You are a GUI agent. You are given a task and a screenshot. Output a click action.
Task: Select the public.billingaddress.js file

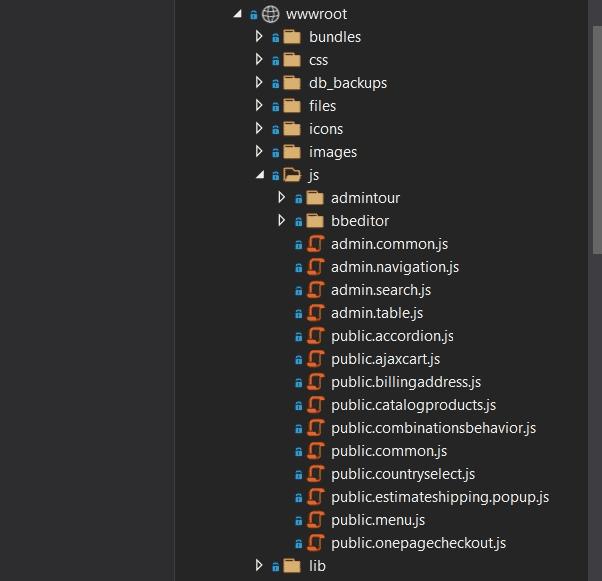point(406,382)
